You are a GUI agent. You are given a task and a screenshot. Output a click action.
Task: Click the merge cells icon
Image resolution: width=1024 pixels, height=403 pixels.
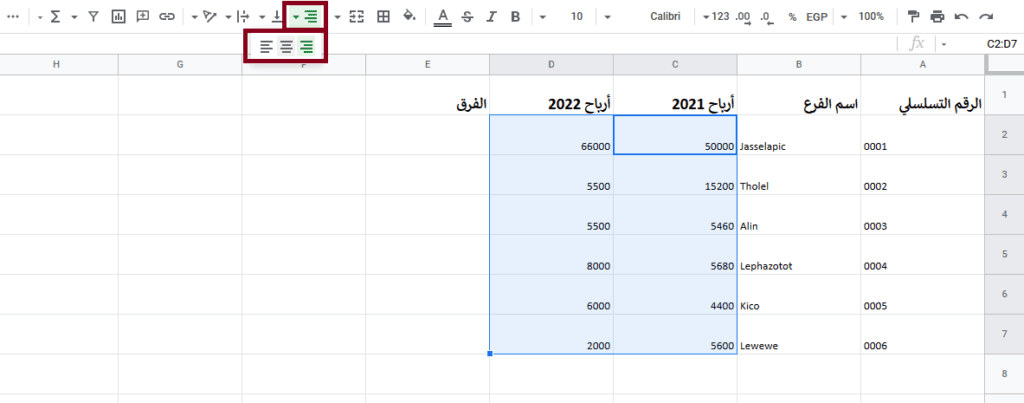point(356,17)
